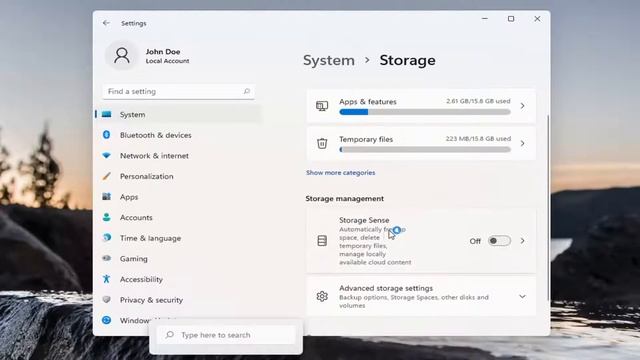Click the Gaming controller icon
Screen dimensions: 640x360
[x=107, y=258]
